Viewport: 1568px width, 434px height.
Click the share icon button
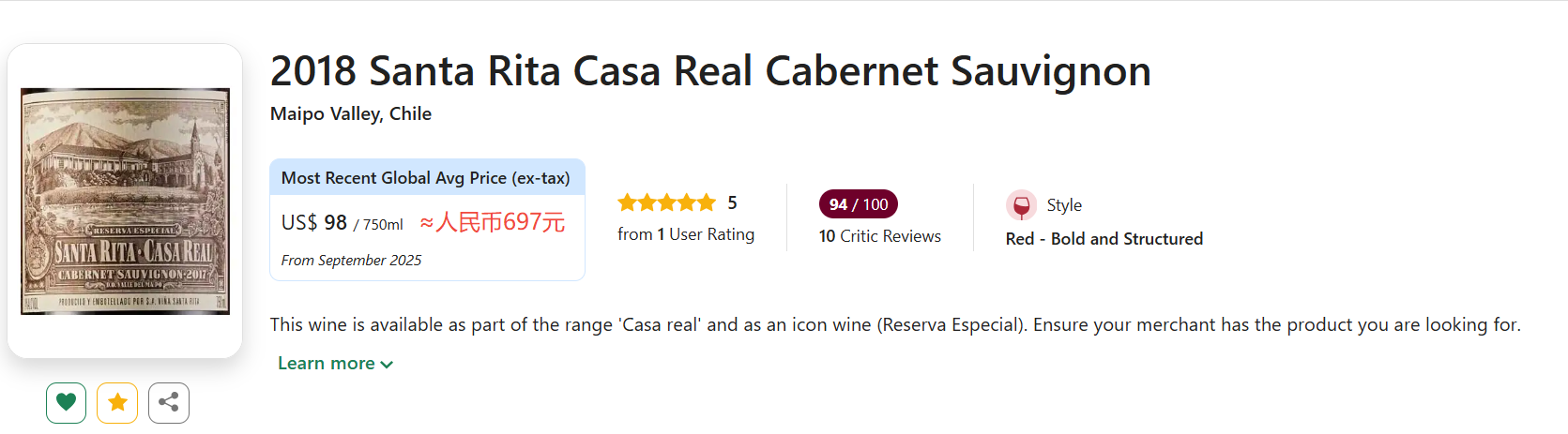click(x=169, y=403)
